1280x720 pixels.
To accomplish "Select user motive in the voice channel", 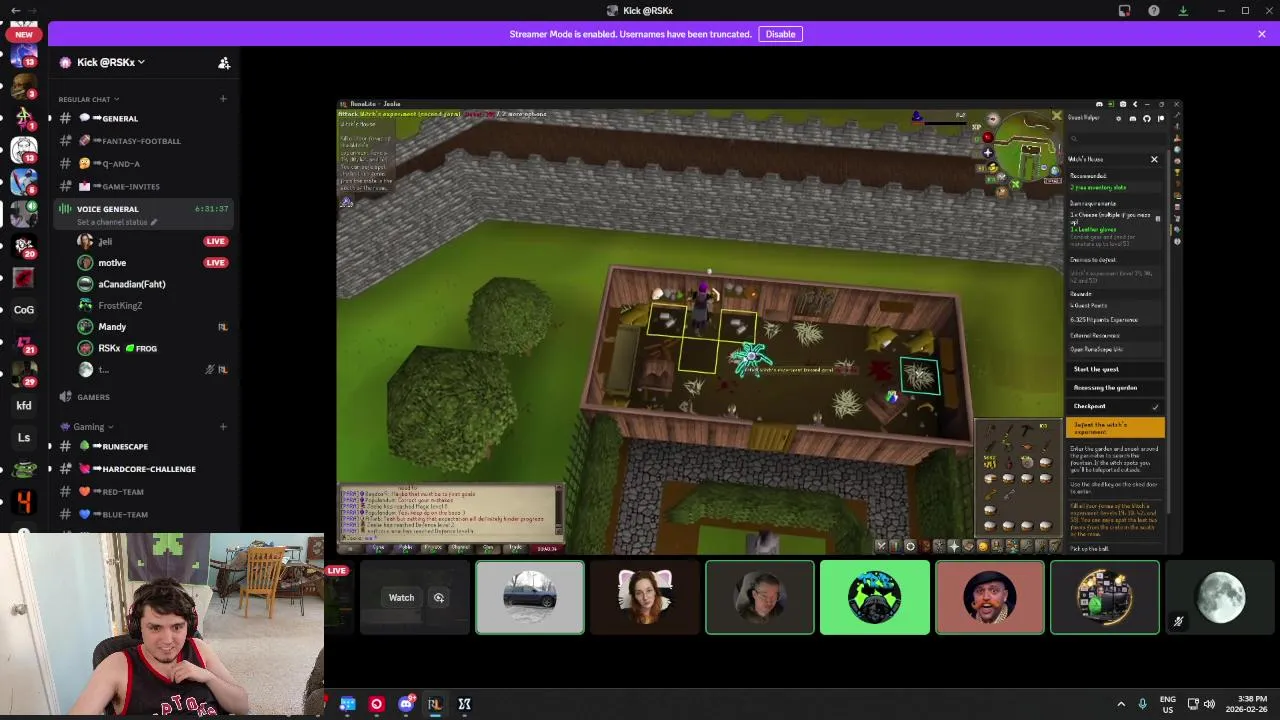I will point(153,262).
